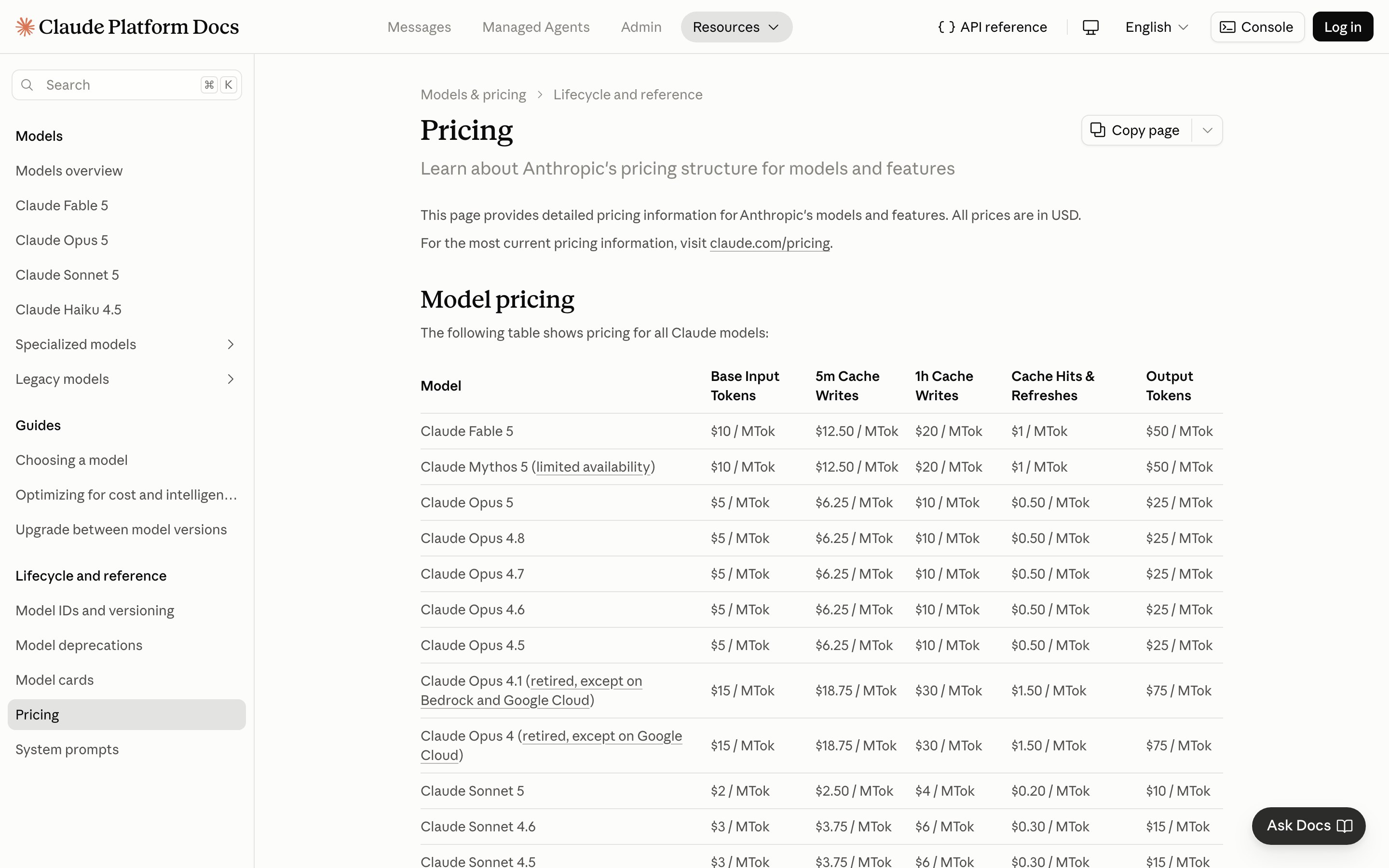
Task: Click the Claude Platform Docs title text
Action: (x=138, y=27)
